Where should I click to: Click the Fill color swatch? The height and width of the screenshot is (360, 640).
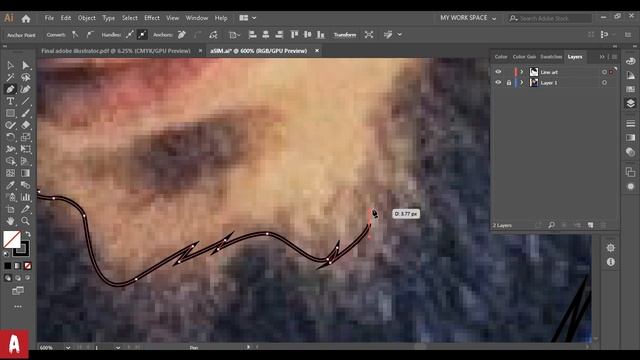[12, 239]
